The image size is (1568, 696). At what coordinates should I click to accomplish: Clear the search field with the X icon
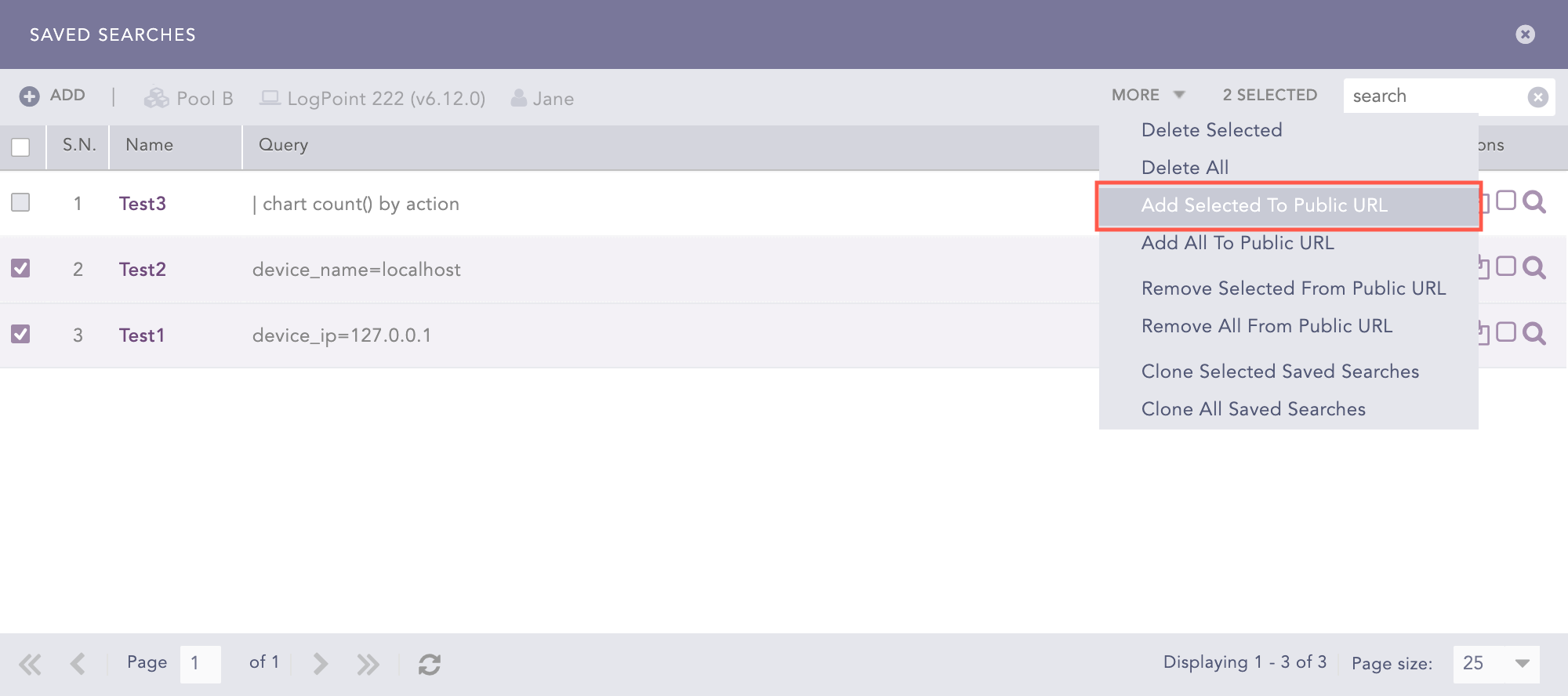[1537, 96]
